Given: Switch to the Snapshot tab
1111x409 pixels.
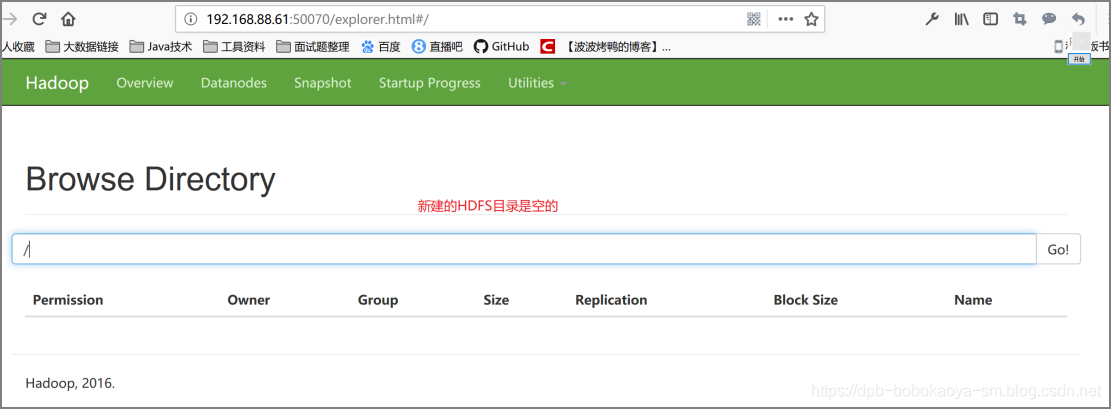Looking at the screenshot, I should (322, 83).
